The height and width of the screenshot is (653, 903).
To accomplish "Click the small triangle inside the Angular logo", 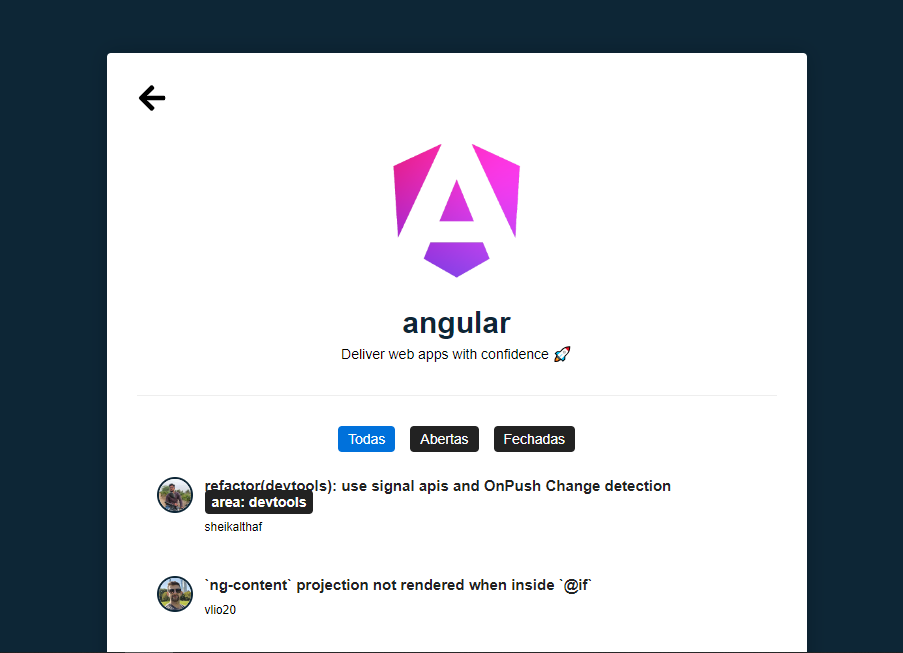I will (457, 202).
